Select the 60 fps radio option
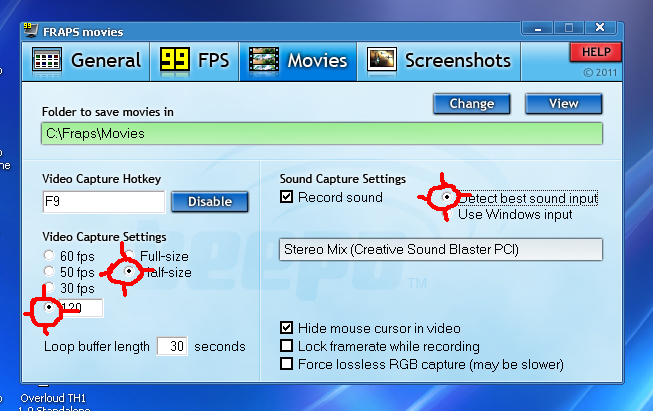The width and height of the screenshot is (653, 411). point(49,255)
